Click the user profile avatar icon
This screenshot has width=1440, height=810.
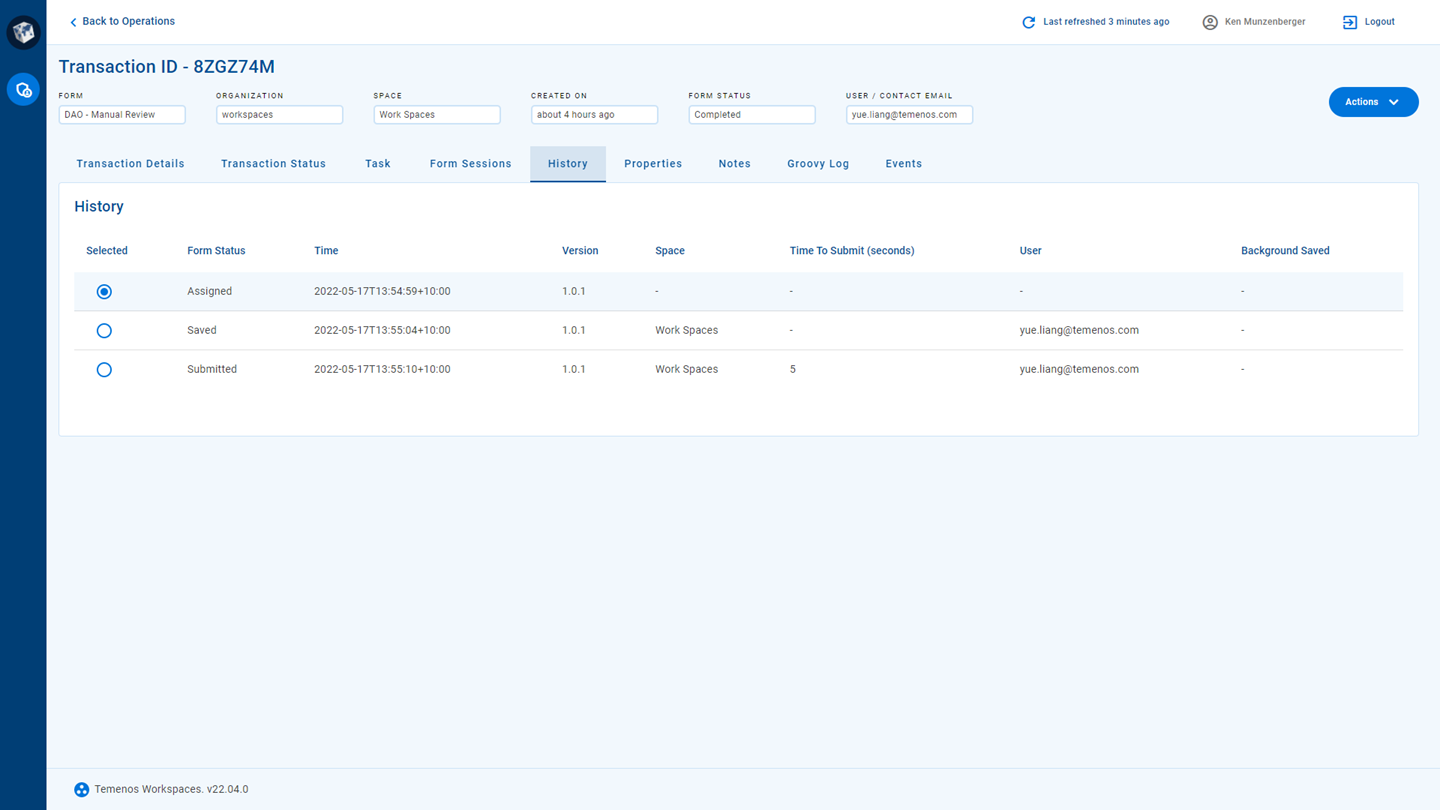1210,22
